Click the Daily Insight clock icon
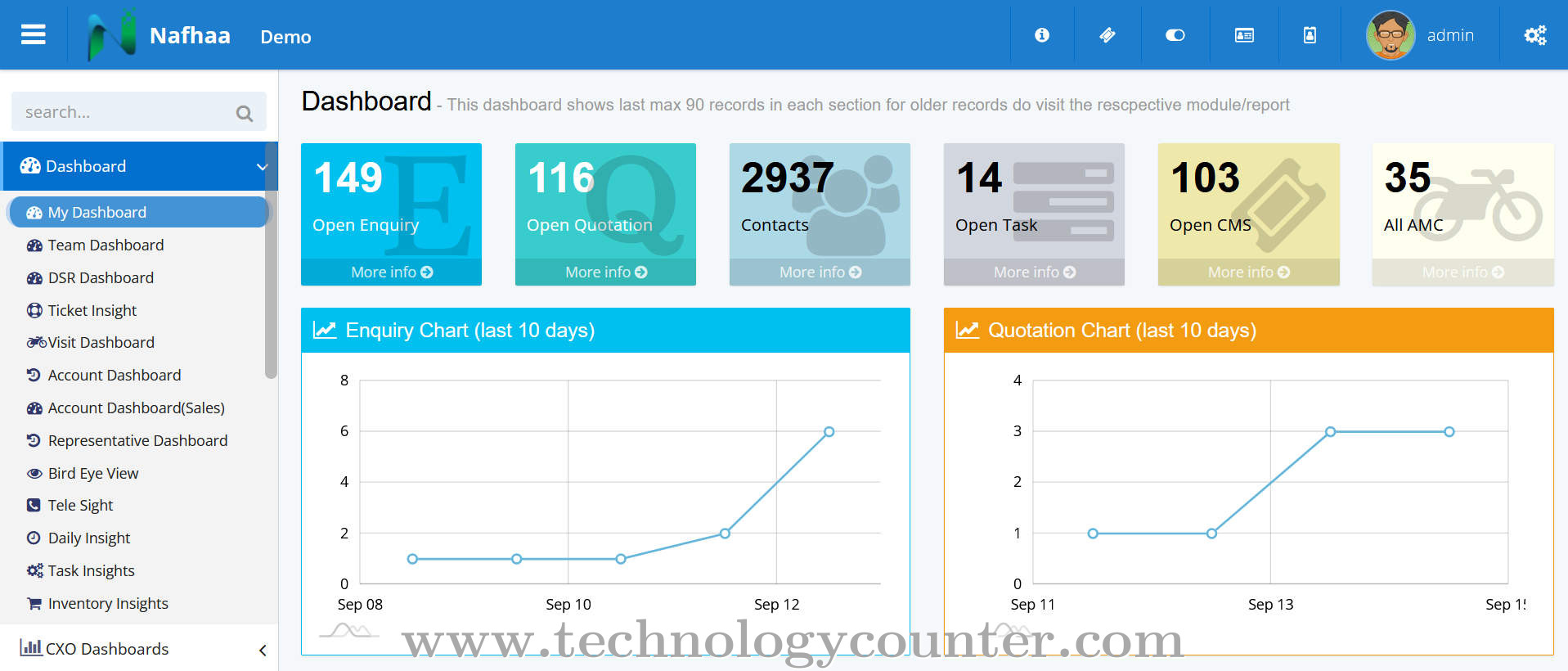Viewport: 1568px width, 671px height. [34, 538]
